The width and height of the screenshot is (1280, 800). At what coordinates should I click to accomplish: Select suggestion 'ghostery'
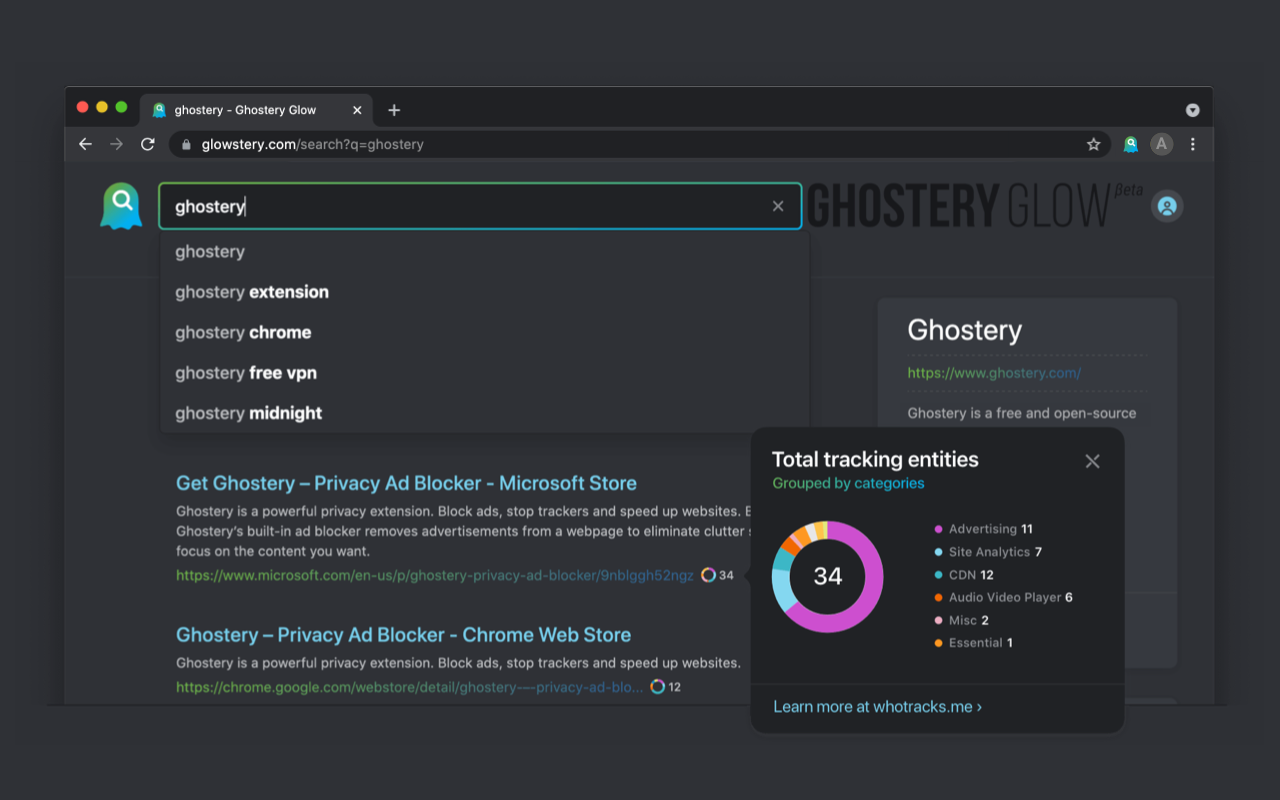(484, 252)
